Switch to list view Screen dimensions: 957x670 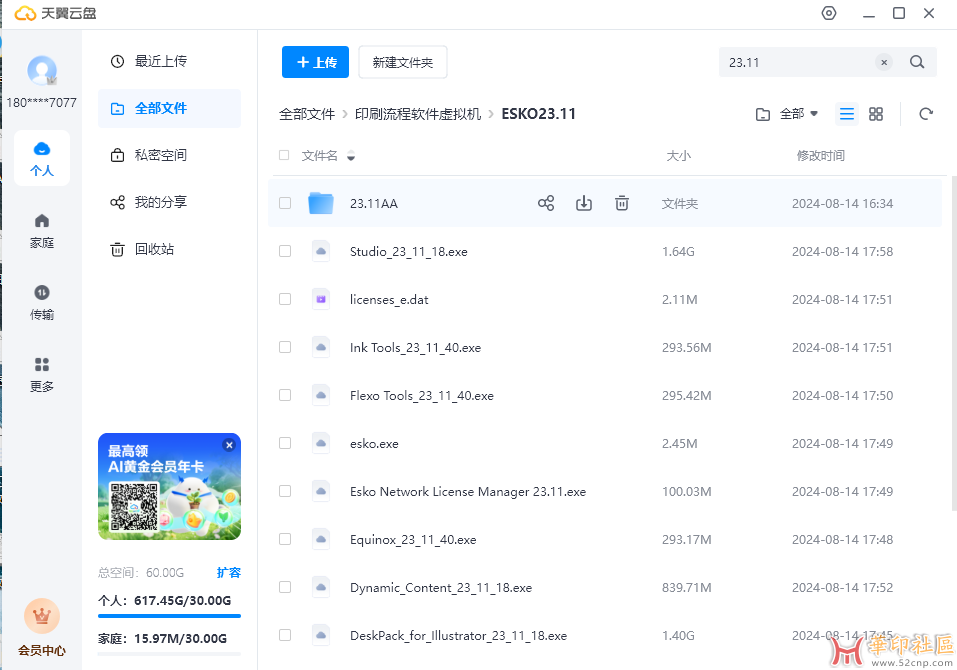(x=847, y=114)
